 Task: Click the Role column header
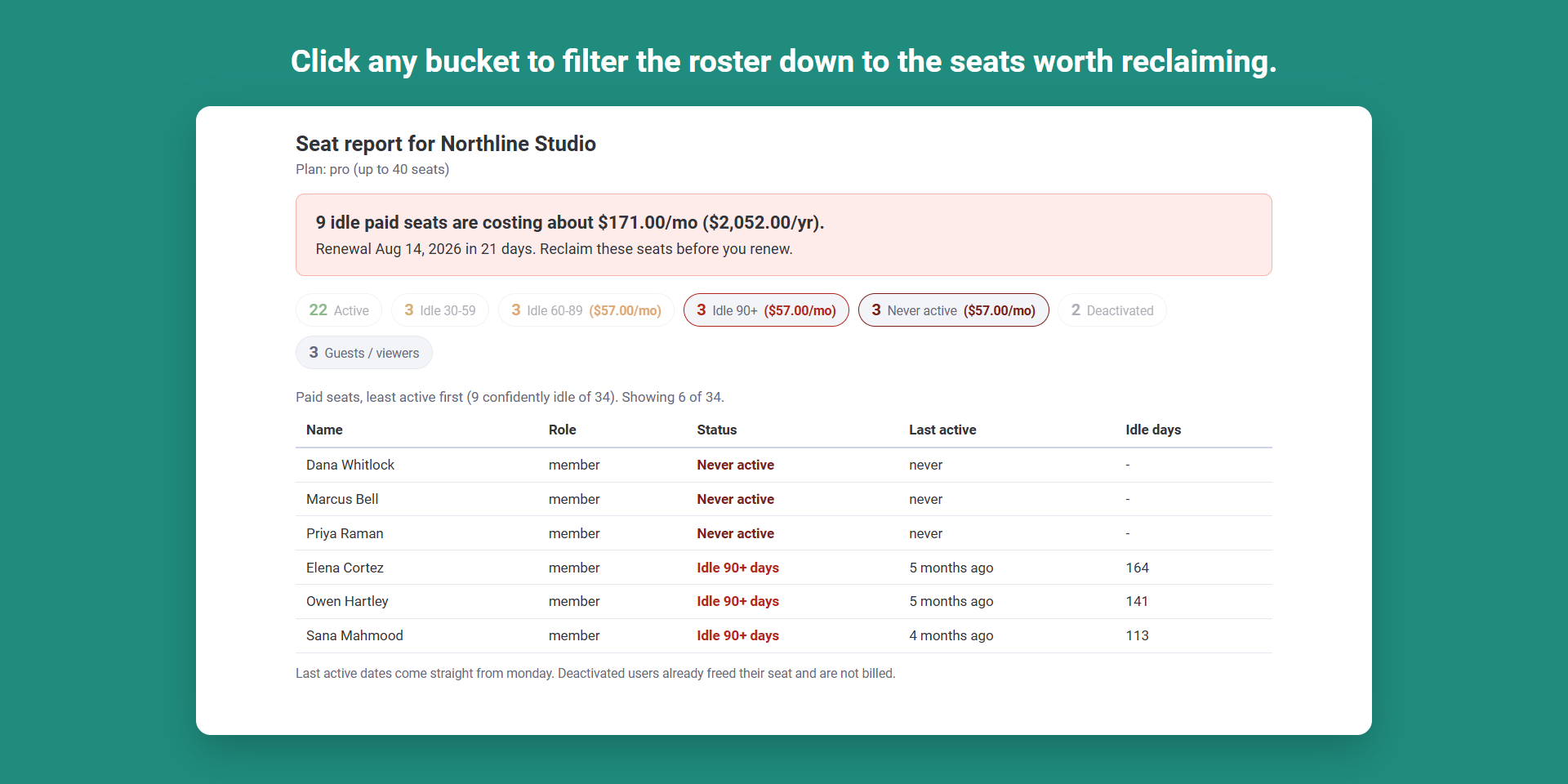tap(563, 430)
